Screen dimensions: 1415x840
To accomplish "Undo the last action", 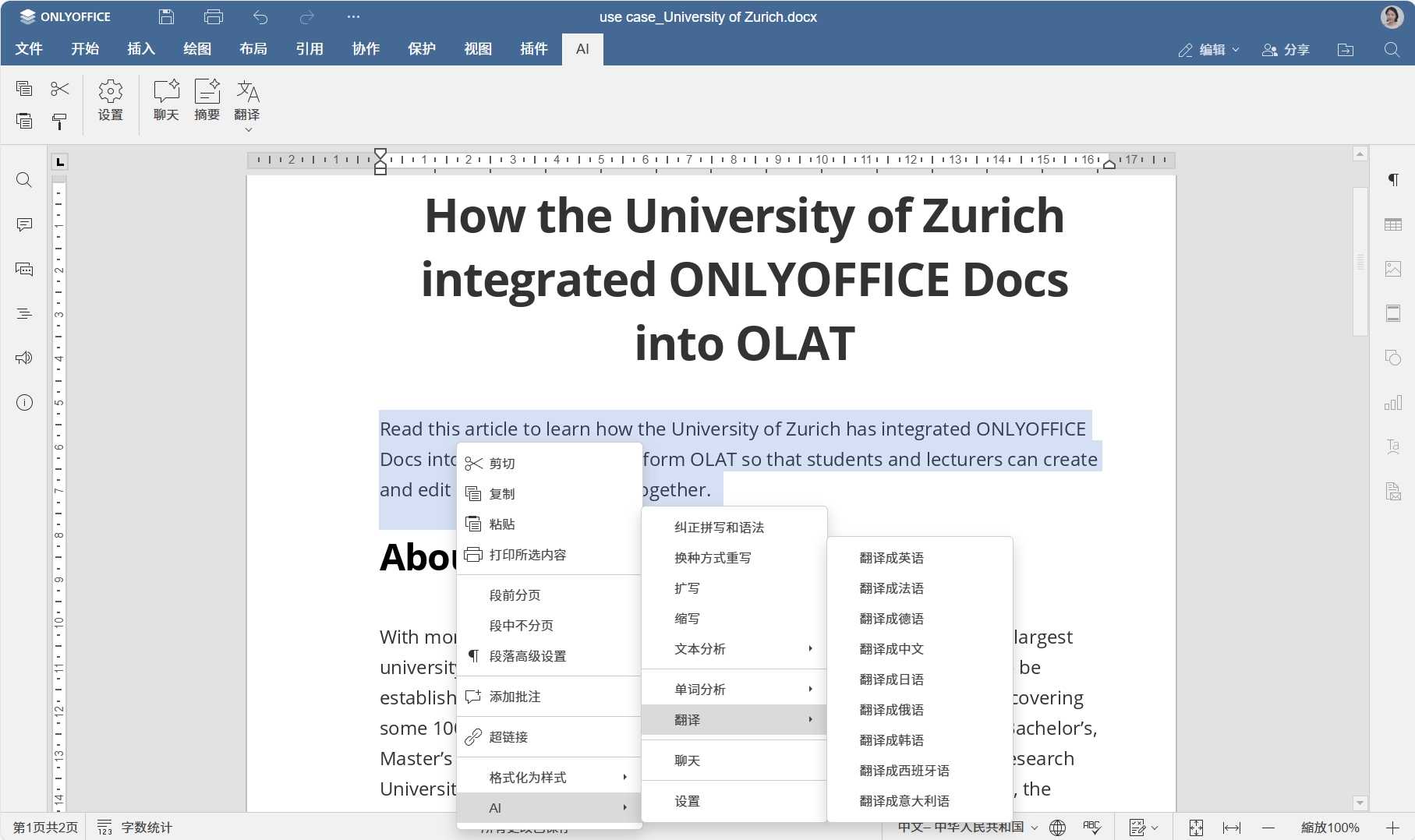I will (x=260, y=17).
